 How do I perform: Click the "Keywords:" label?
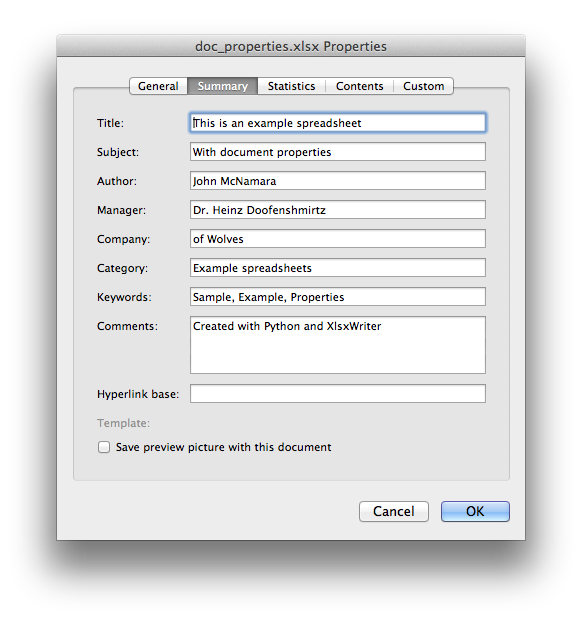tap(124, 297)
